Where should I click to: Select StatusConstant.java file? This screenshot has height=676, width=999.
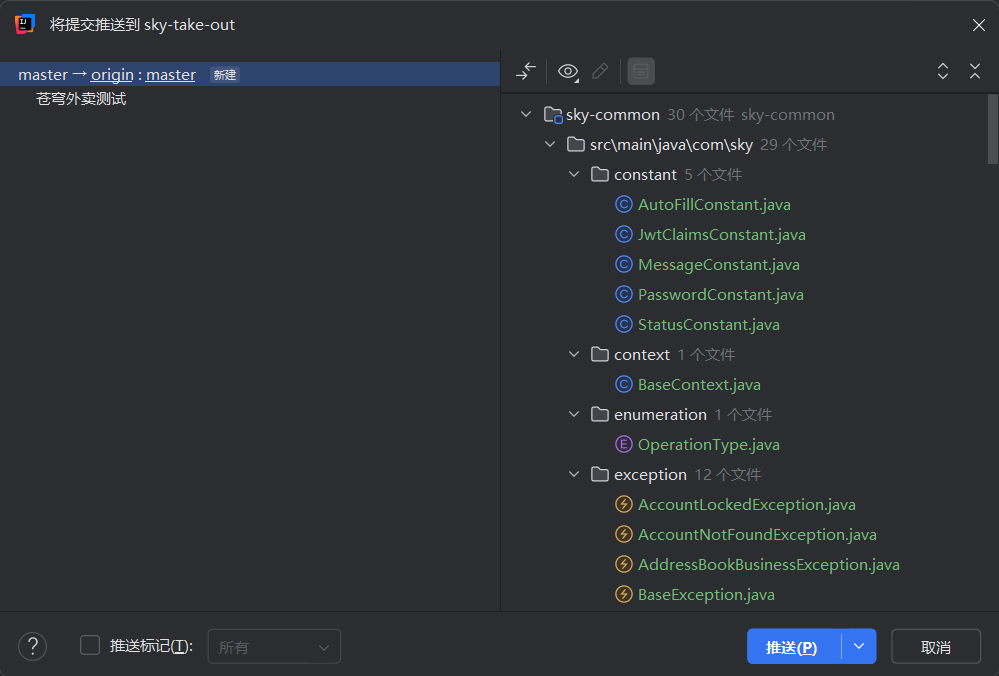(708, 324)
